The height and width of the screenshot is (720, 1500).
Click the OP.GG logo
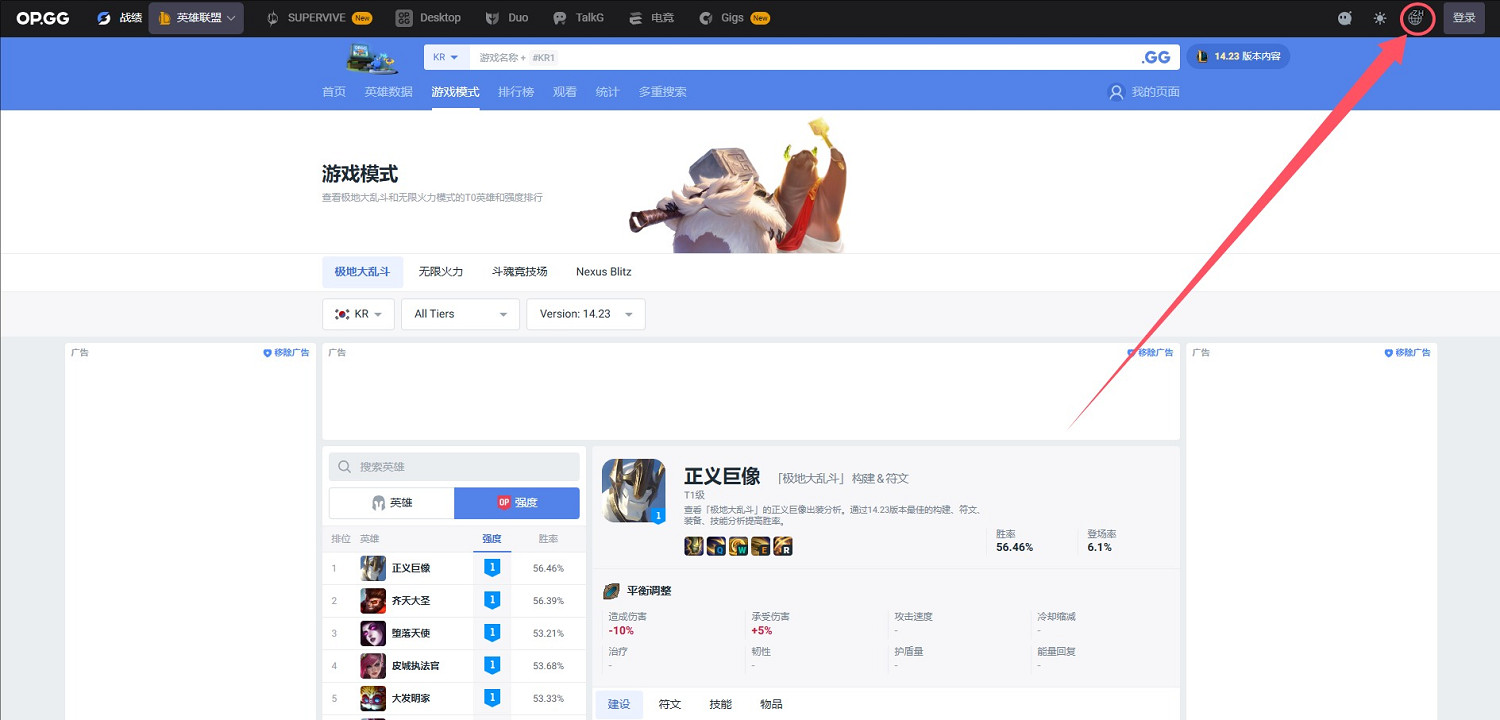pyautogui.click(x=41, y=17)
